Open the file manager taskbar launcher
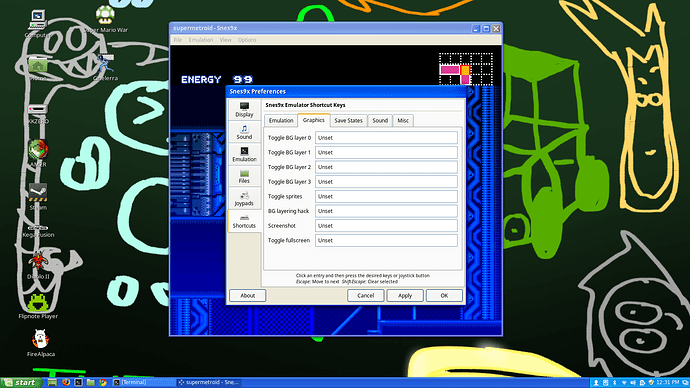 pos(91,382)
